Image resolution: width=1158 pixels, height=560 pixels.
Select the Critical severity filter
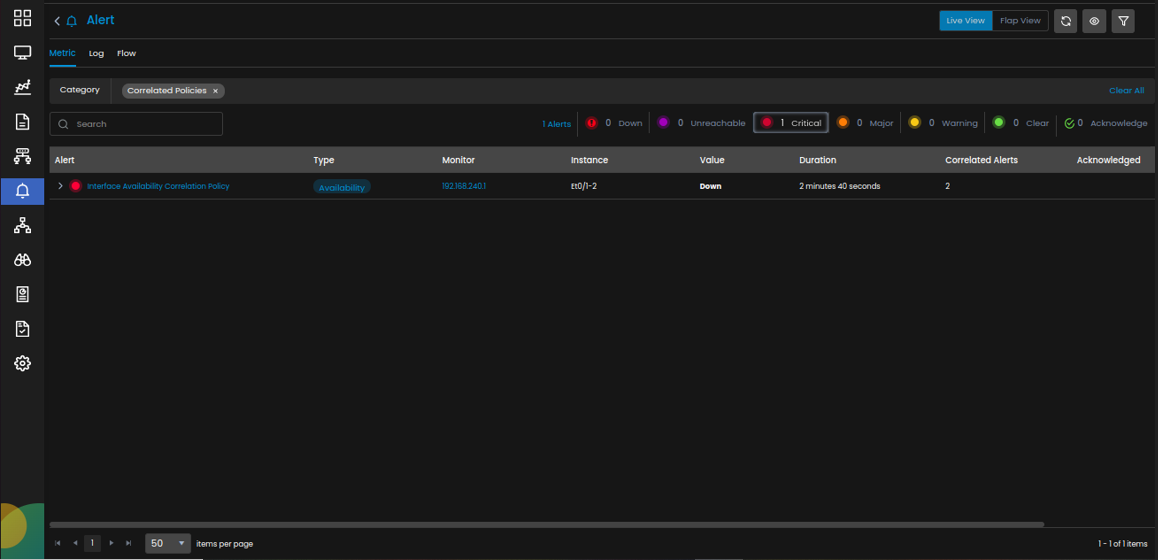tap(791, 123)
